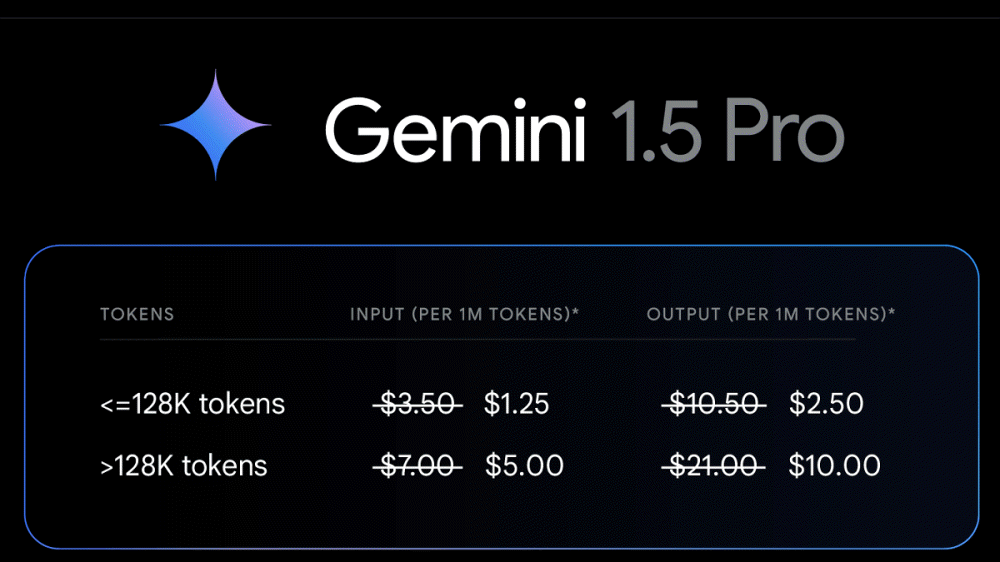1000x562 pixels.
Task: Click the divider line under table headers
Action: [478, 340]
